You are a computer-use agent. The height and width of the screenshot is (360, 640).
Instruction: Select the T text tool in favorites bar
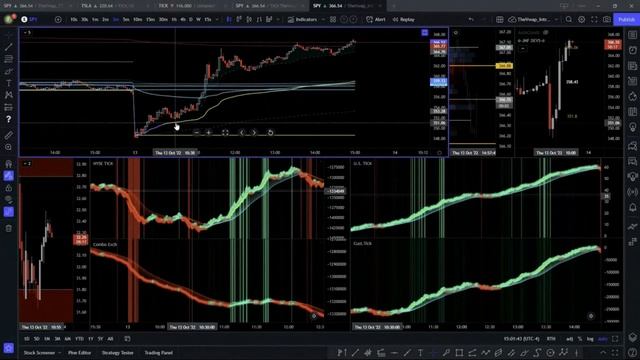pyautogui.click(x=420, y=353)
